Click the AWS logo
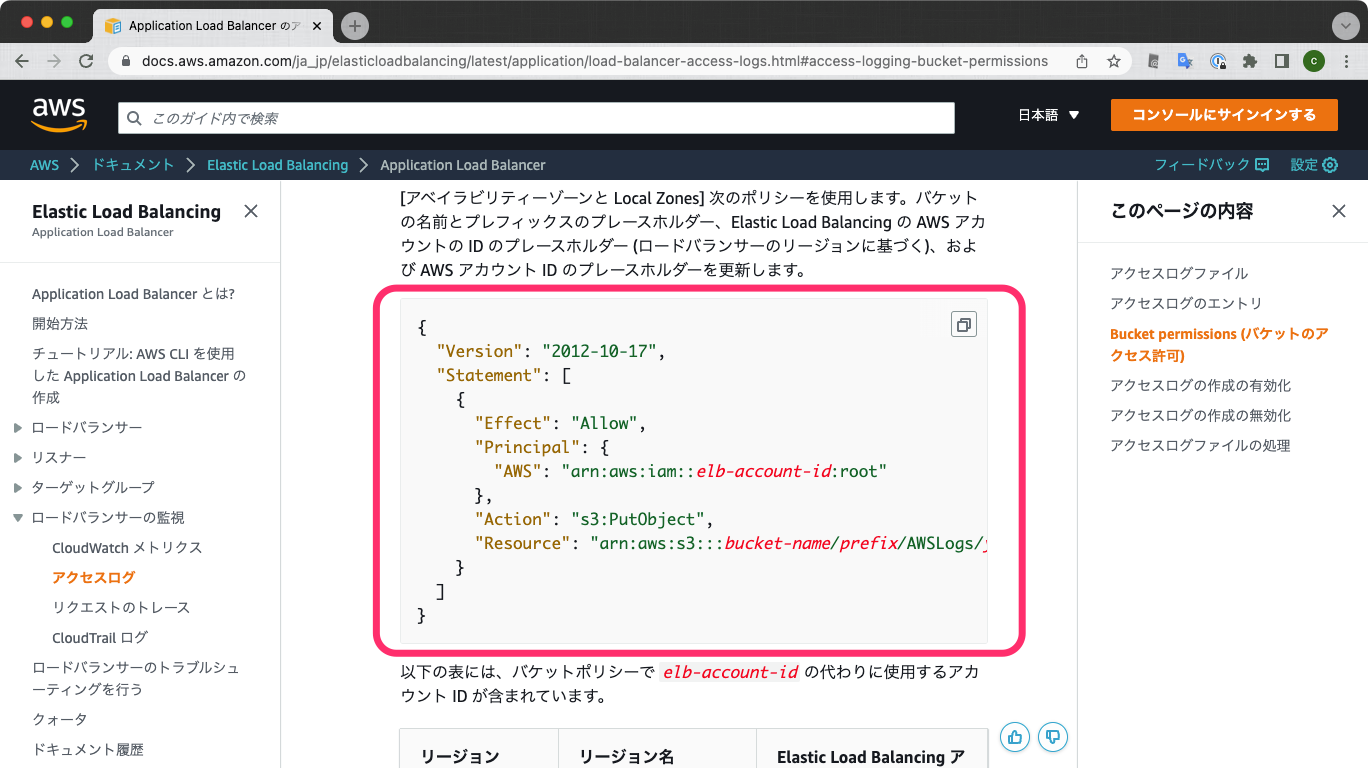This screenshot has width=1368, height=768. (x=59, y=115)
